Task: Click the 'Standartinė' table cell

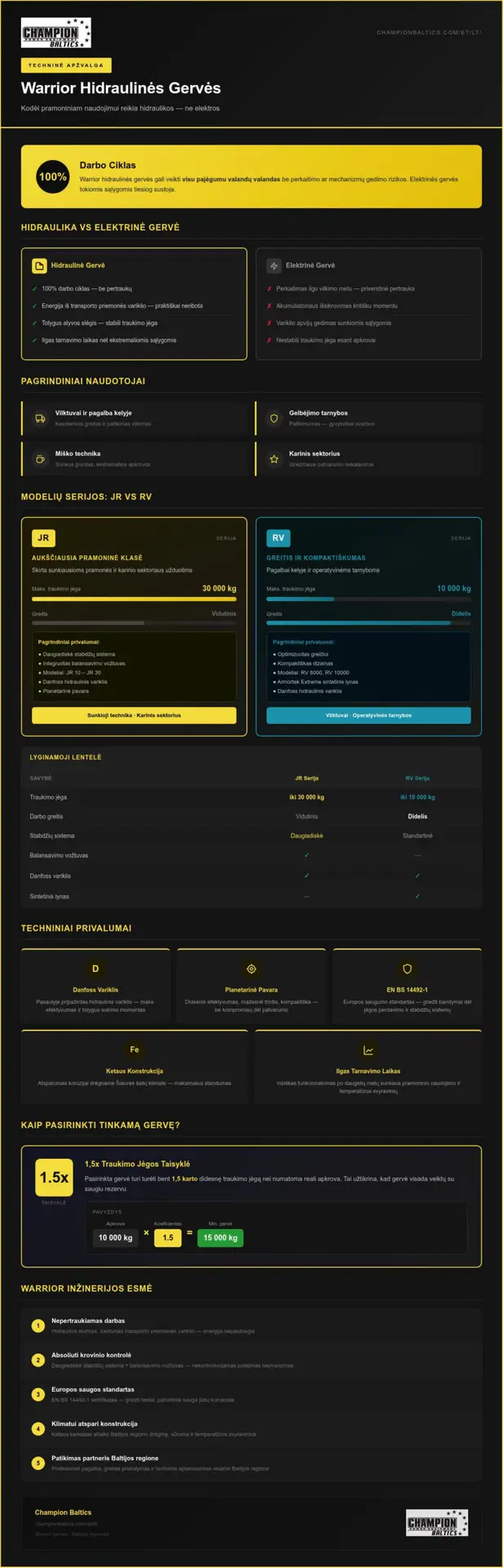Action: click(417, 835)
